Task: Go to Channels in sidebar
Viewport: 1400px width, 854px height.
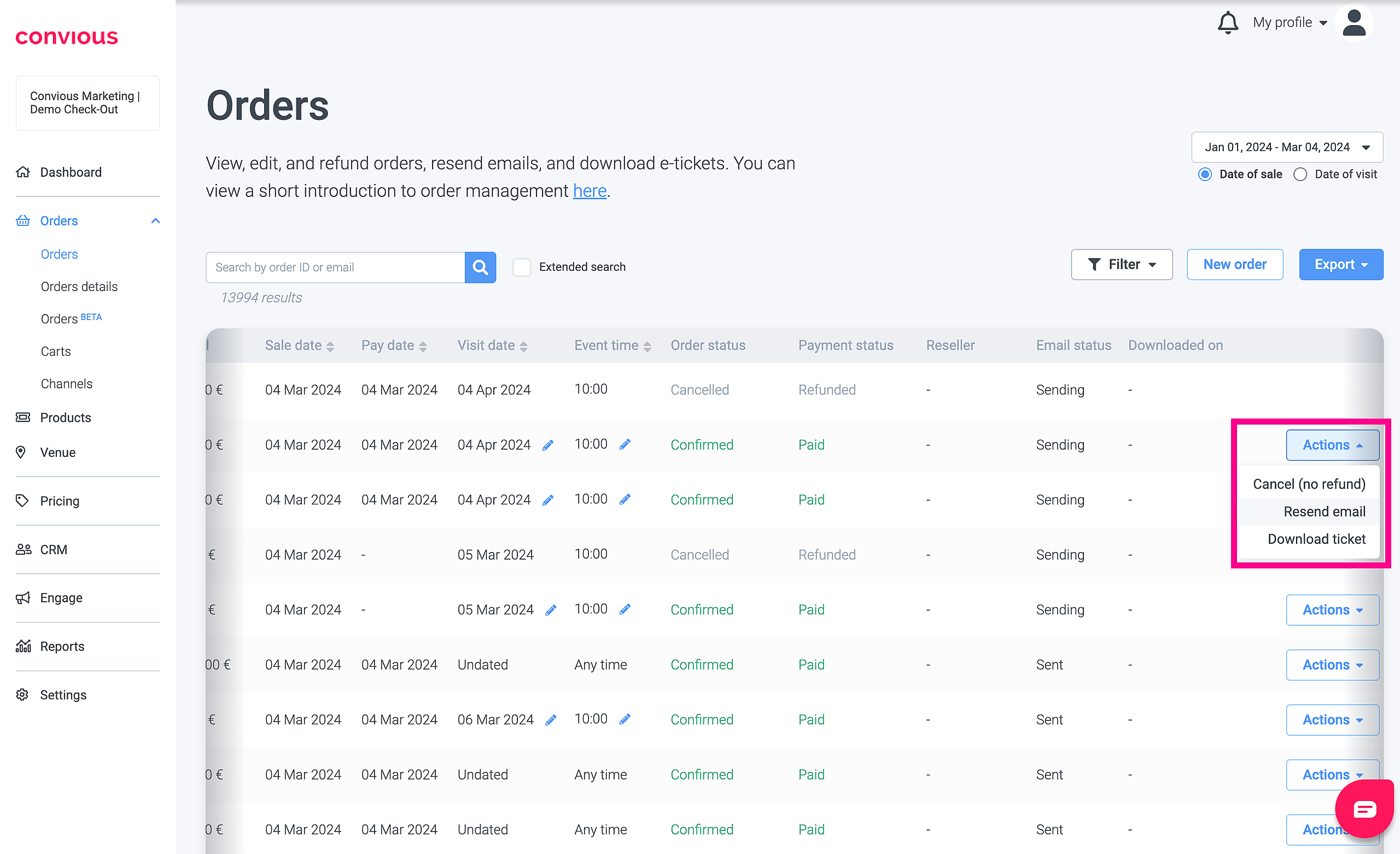Action: click(67, 384)
